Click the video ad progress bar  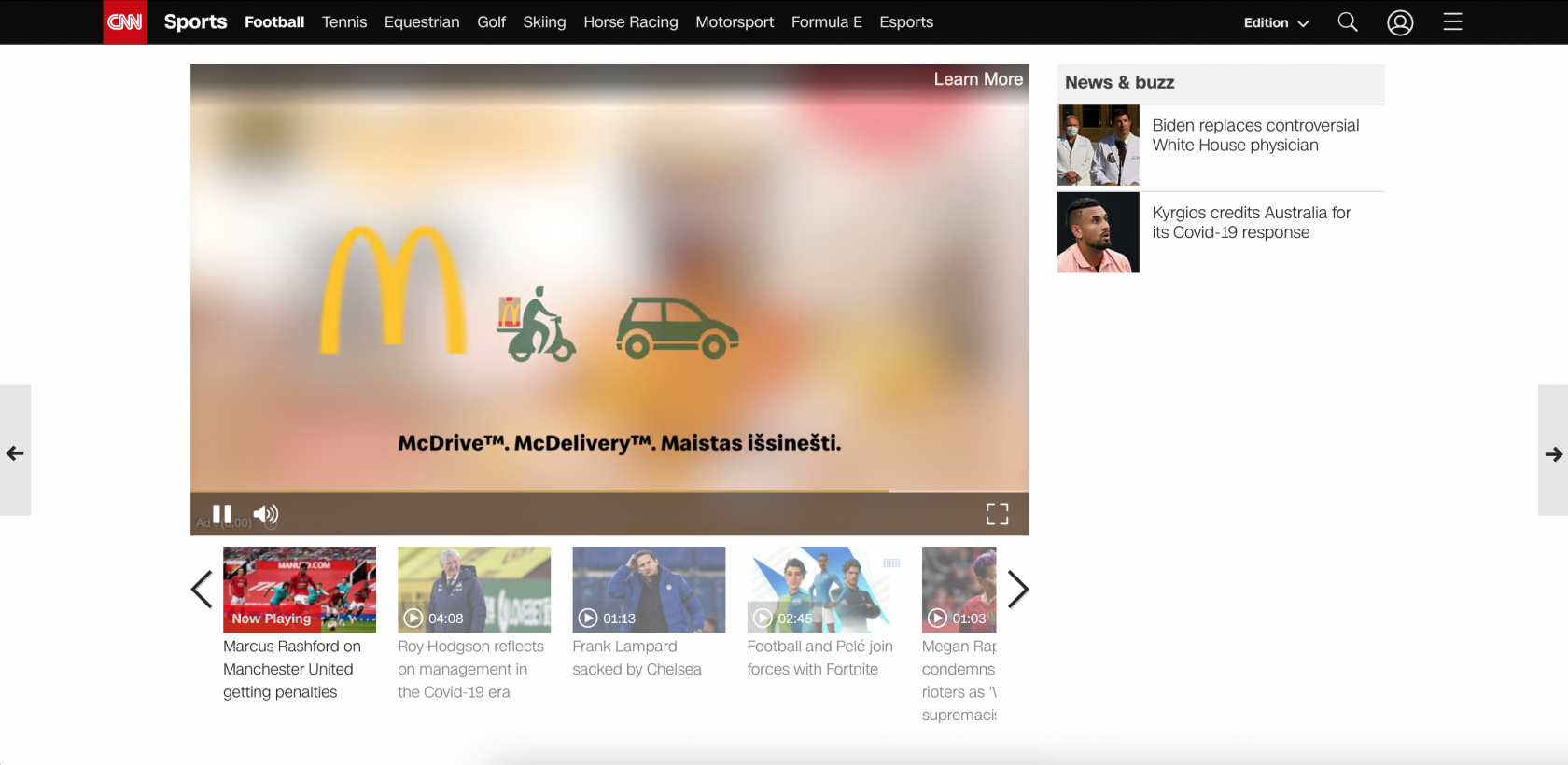click(609, 490)
